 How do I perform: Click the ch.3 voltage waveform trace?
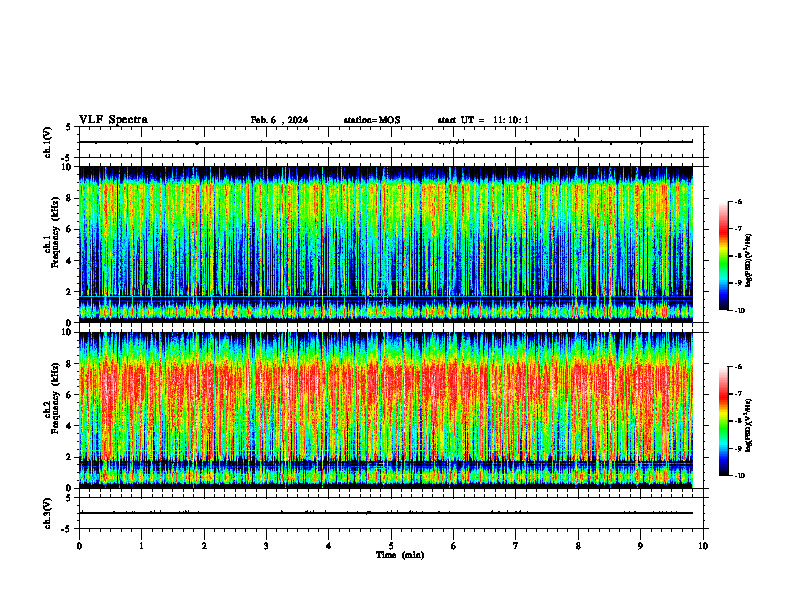coord(385,513)
